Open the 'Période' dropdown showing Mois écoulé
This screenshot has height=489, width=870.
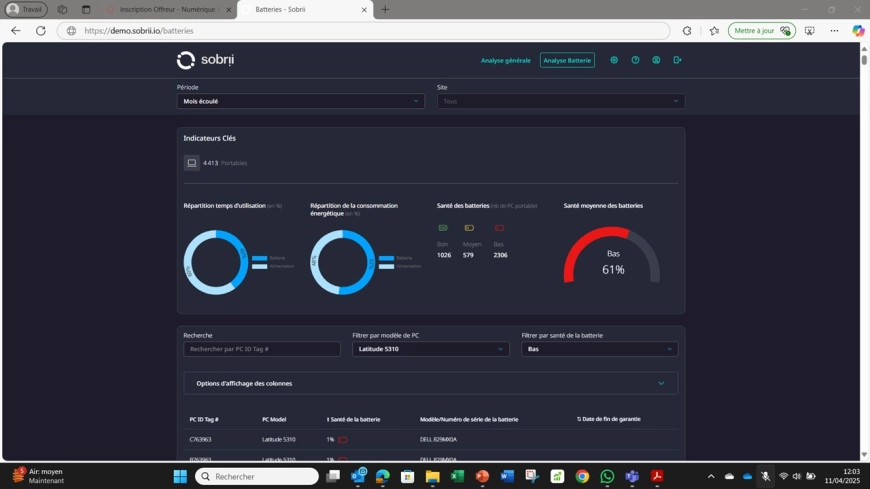tap(301, 101)
